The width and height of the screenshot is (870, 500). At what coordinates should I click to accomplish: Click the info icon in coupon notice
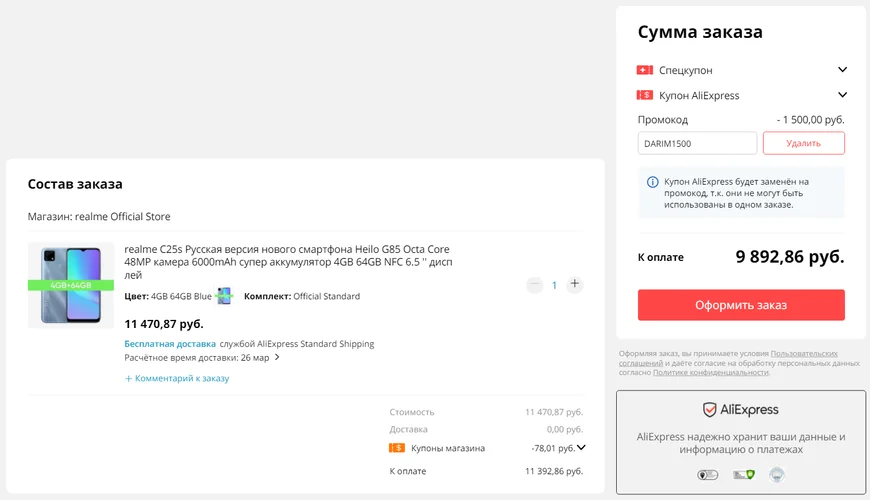[652, 182]
